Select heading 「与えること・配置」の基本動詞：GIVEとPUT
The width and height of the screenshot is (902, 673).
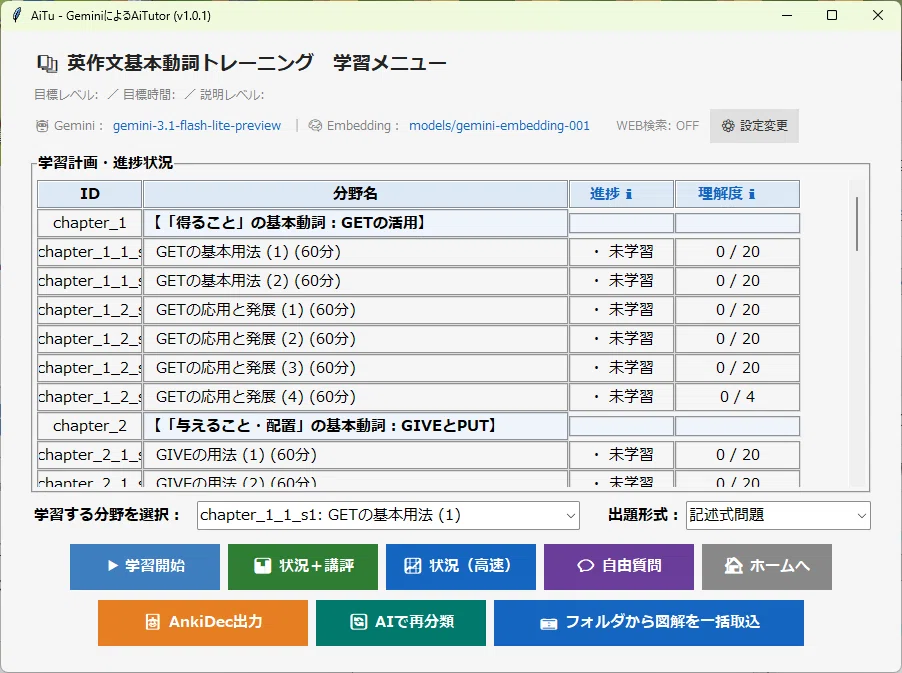click(356, 426)
